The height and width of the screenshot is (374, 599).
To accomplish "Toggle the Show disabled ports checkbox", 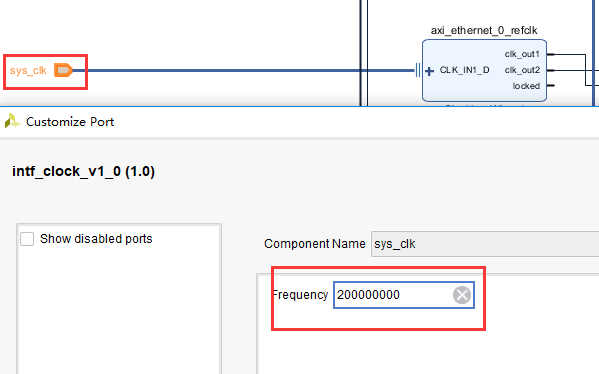I will point(27,239).
